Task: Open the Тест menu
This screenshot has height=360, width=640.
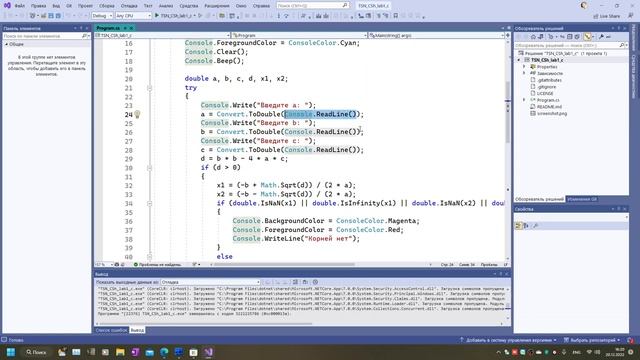Action: coord(148,6)
